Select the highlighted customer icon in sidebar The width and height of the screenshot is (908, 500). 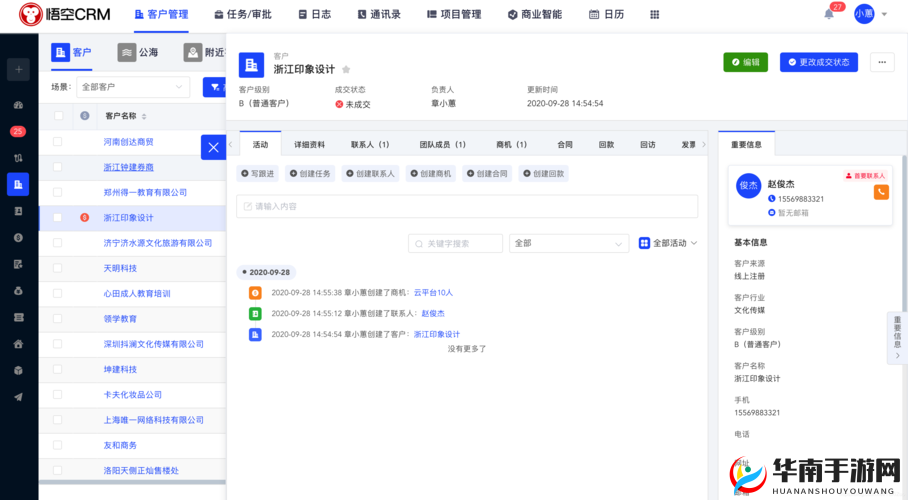tap(18, 184)
